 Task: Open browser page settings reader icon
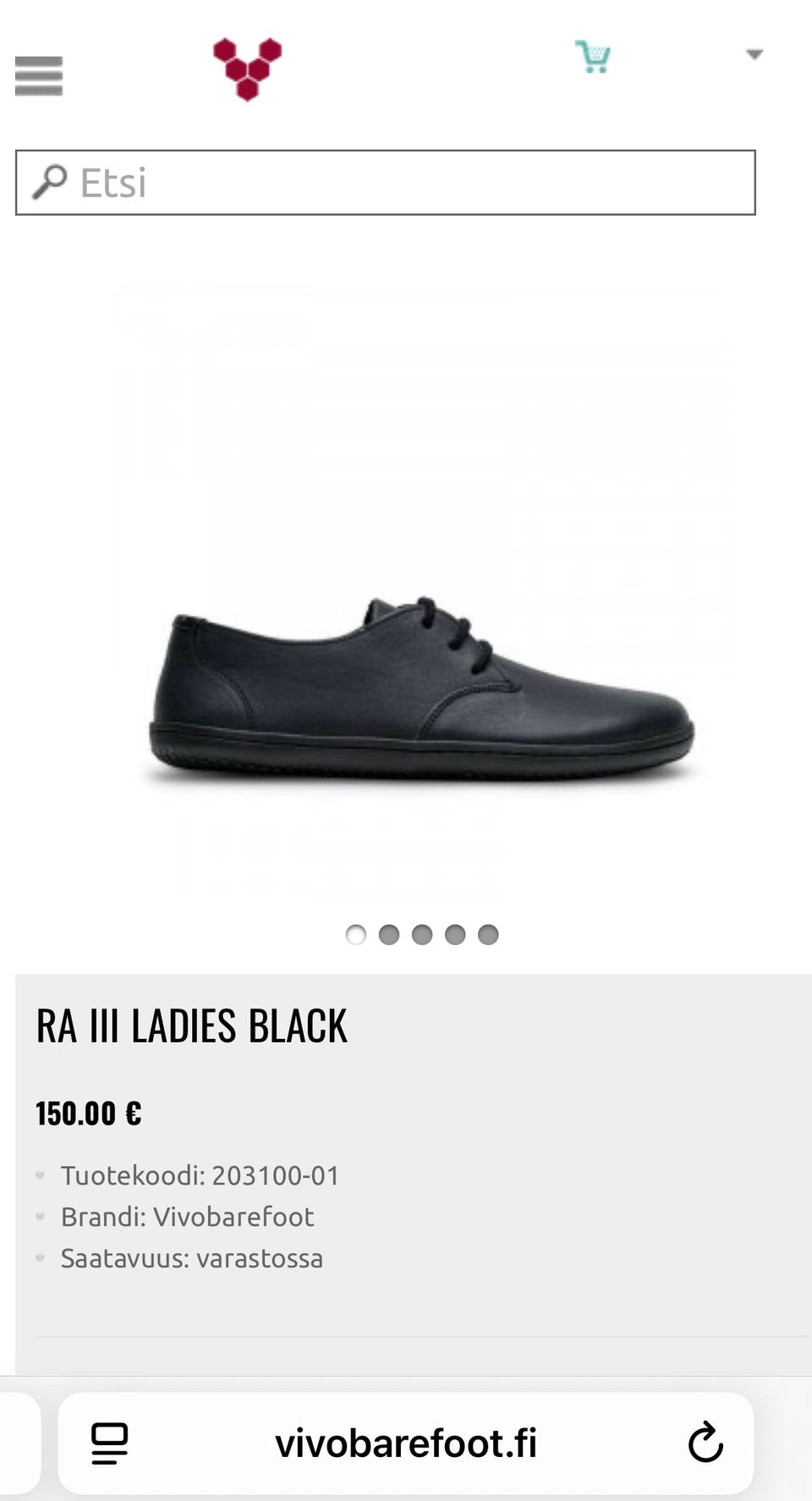(109, 1443)
